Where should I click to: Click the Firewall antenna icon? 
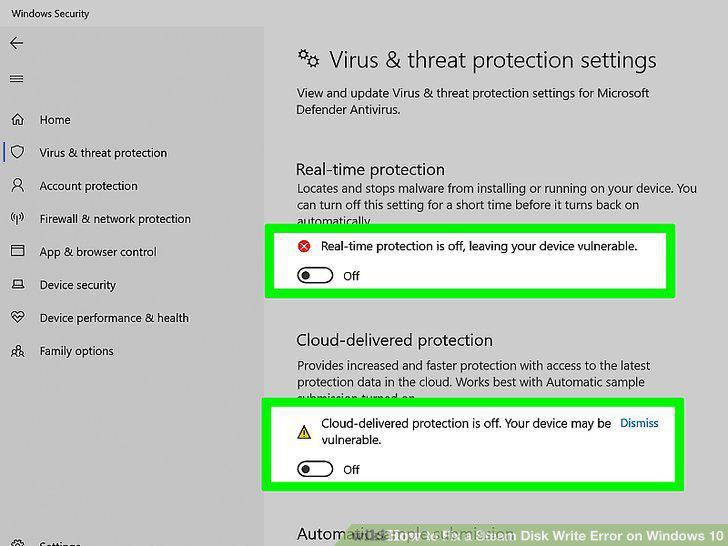click(x=18, y=218)
